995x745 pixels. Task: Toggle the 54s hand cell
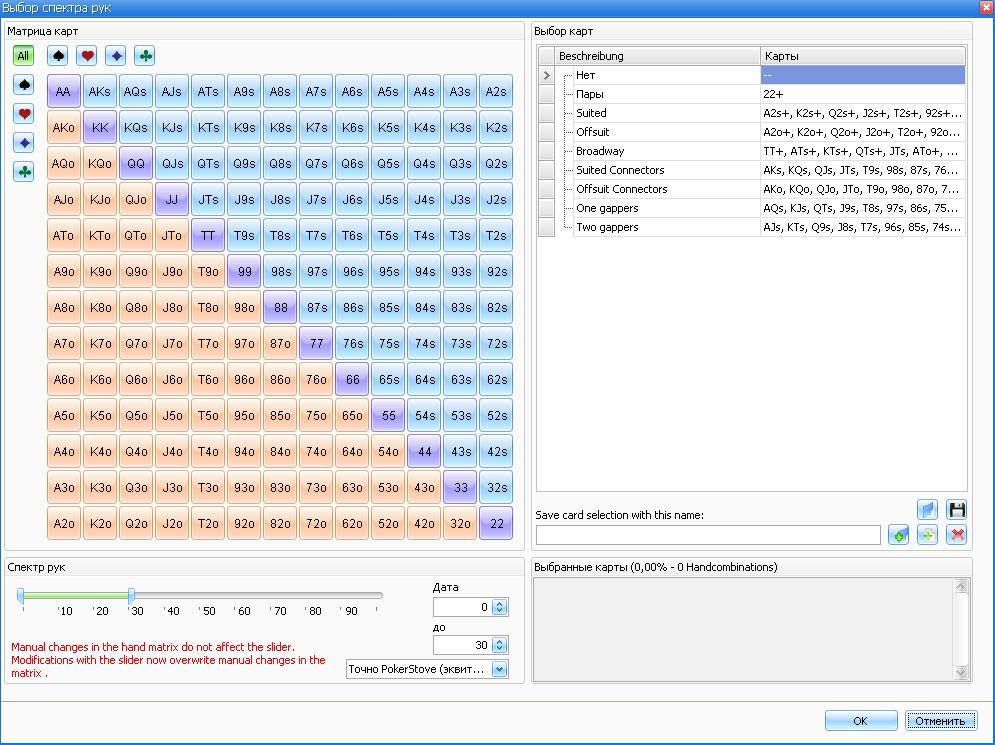click(425, 416)
